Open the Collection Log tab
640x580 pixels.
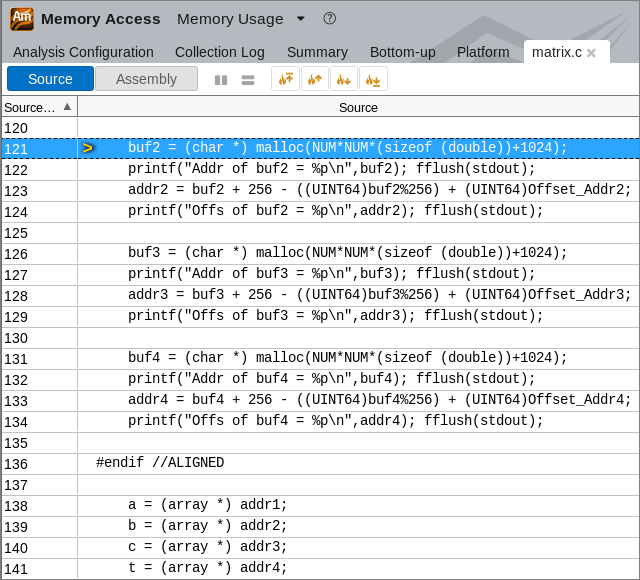[220, 52]
